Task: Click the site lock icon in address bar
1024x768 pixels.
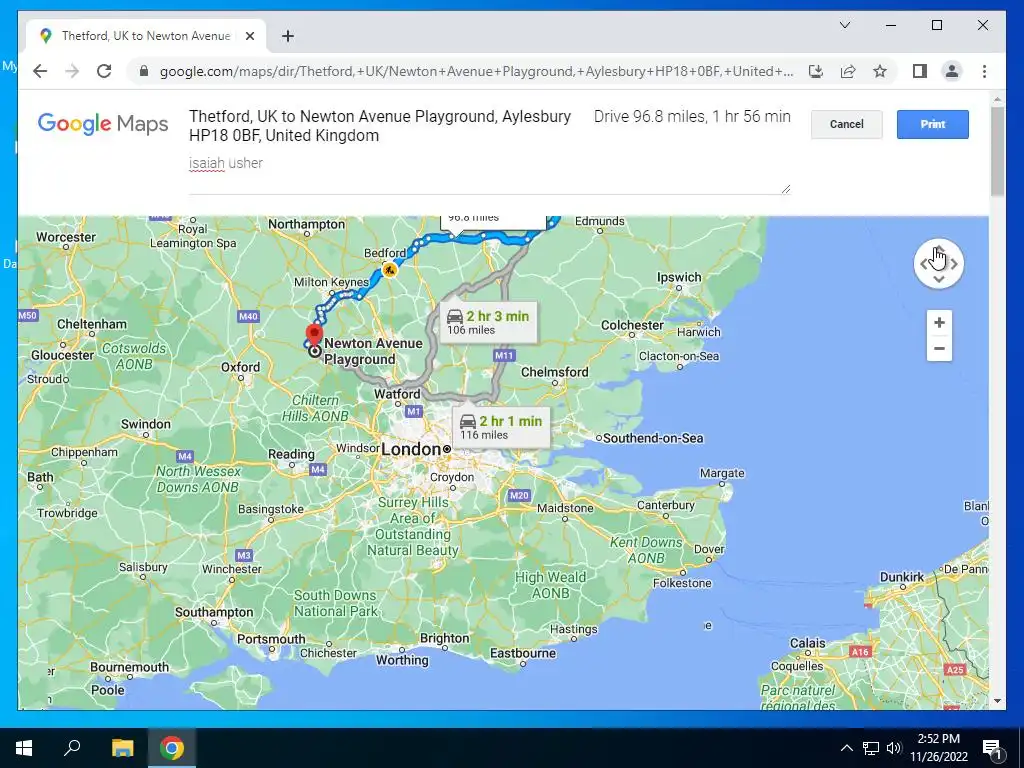Action: (144, 71)
